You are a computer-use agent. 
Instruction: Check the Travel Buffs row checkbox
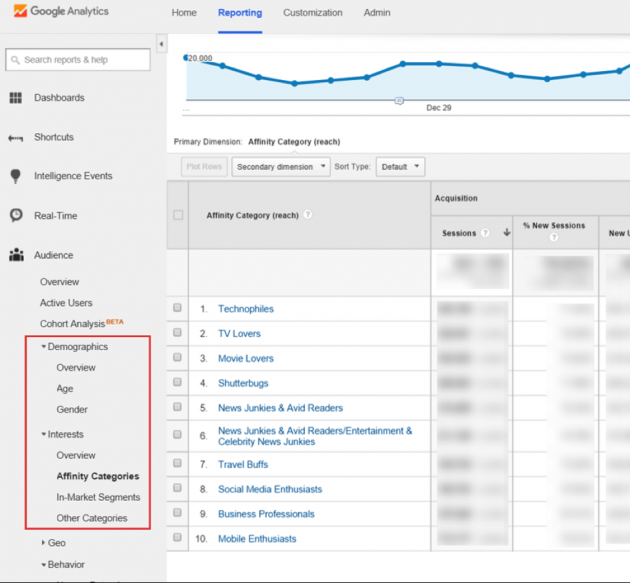click(x=177, y=463)
